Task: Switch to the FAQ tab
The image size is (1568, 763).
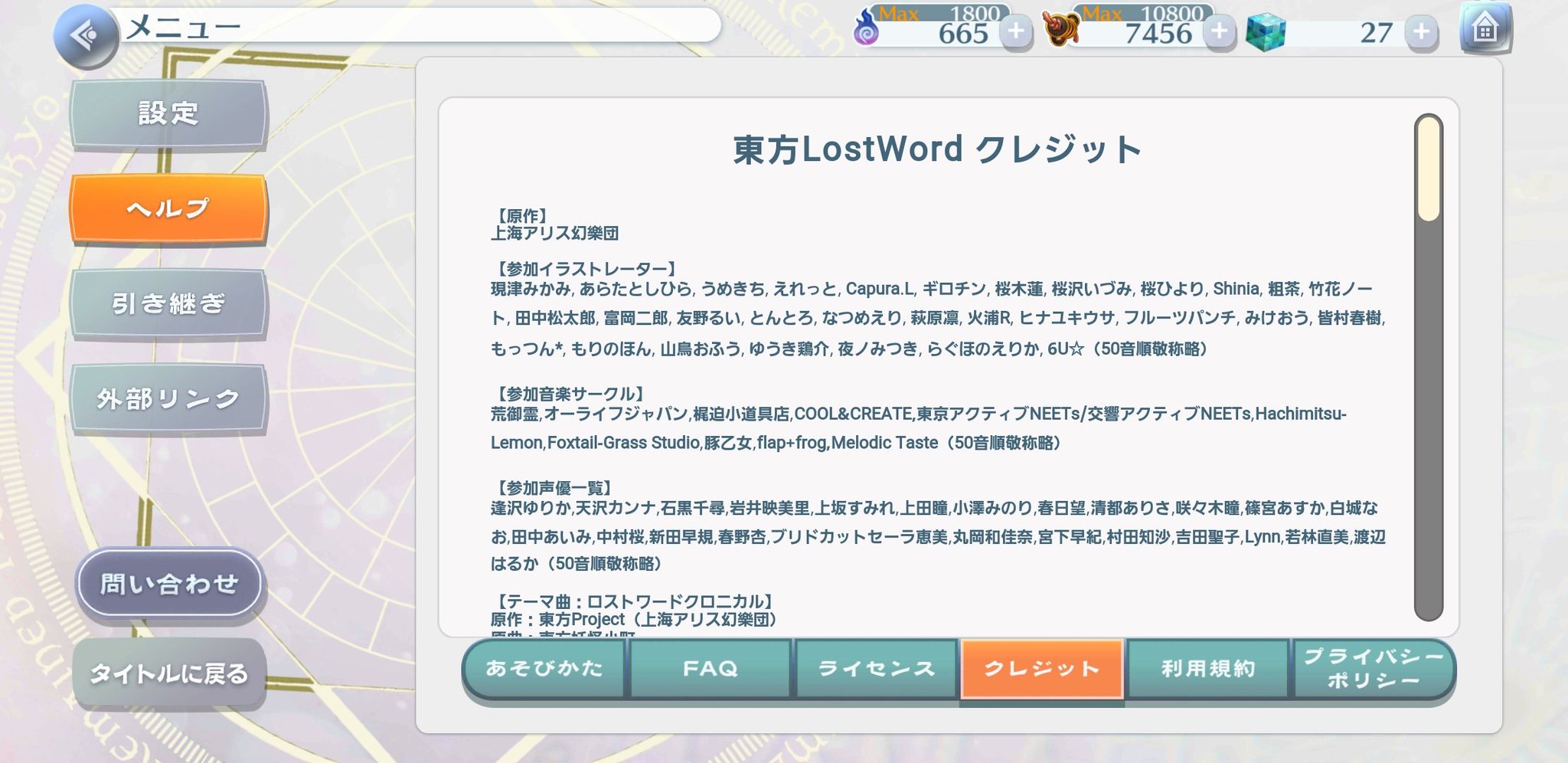Action: coord(710,669)
